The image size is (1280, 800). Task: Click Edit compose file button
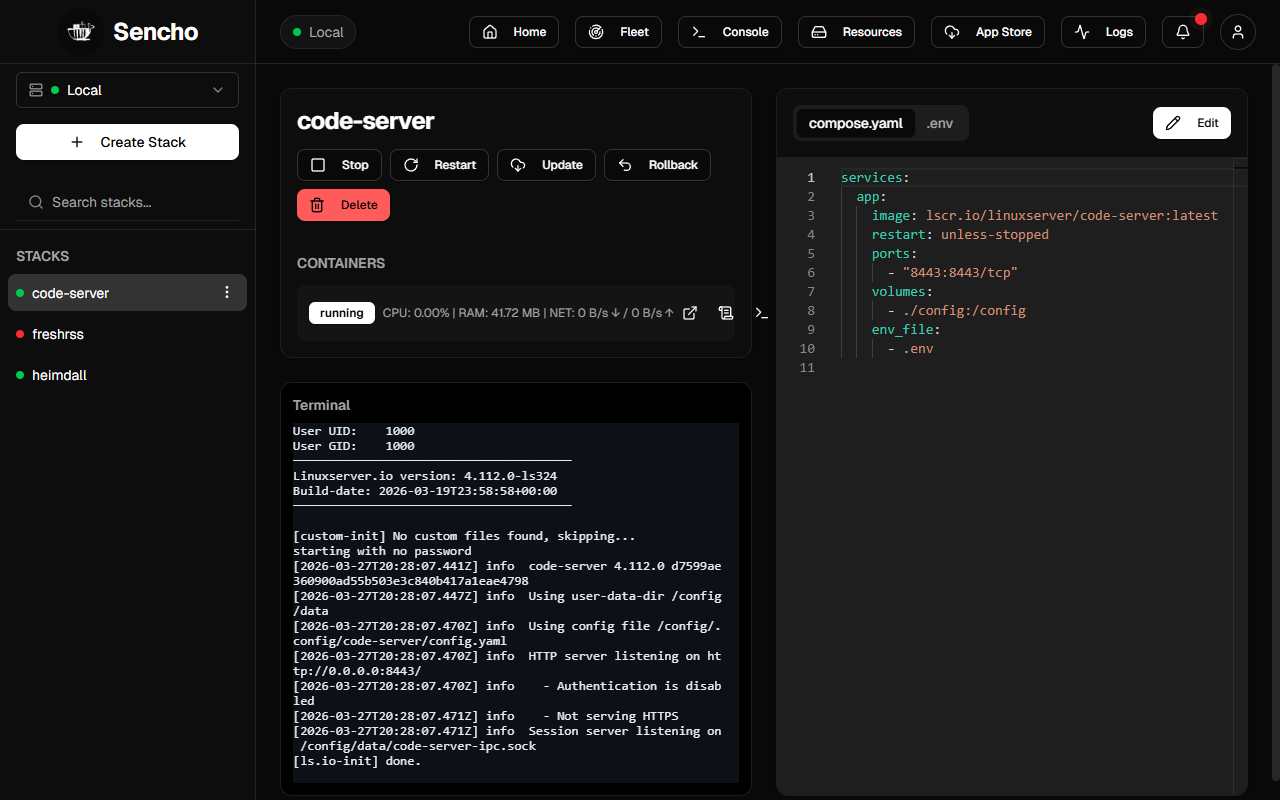tap(1192, 123)
